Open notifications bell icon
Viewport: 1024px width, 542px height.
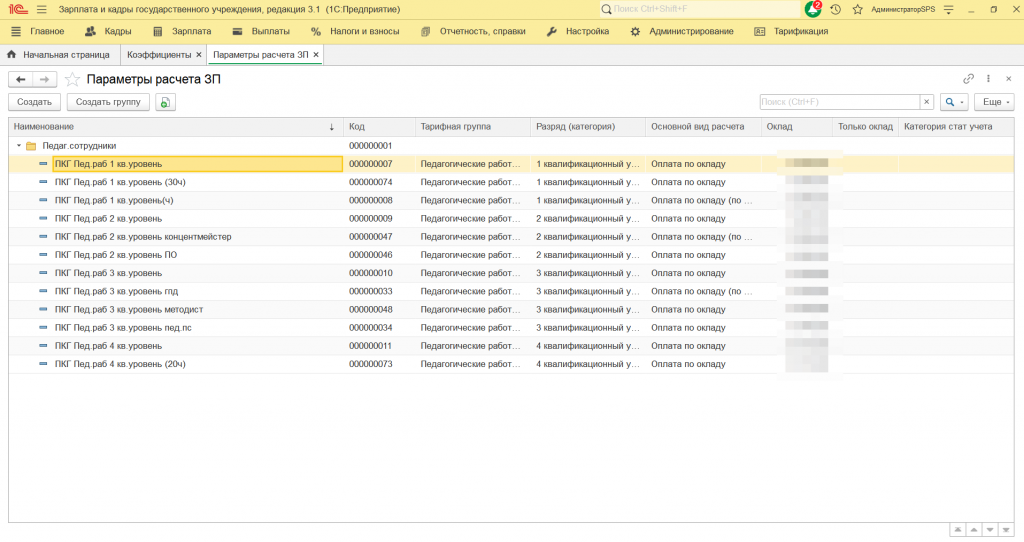click(813, 9)
